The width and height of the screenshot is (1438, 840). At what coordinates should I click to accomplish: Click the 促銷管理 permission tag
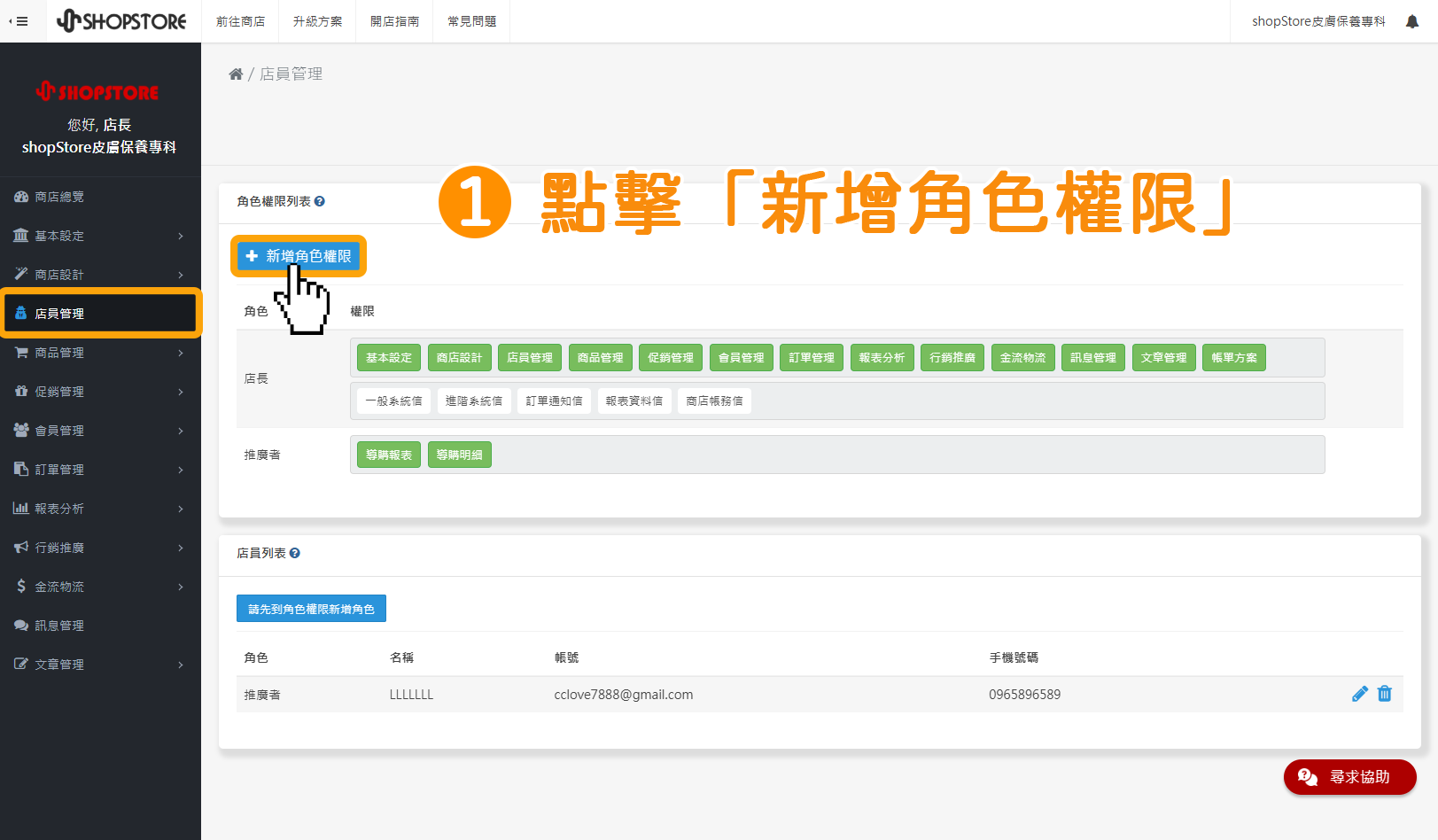tap(671, 358)
